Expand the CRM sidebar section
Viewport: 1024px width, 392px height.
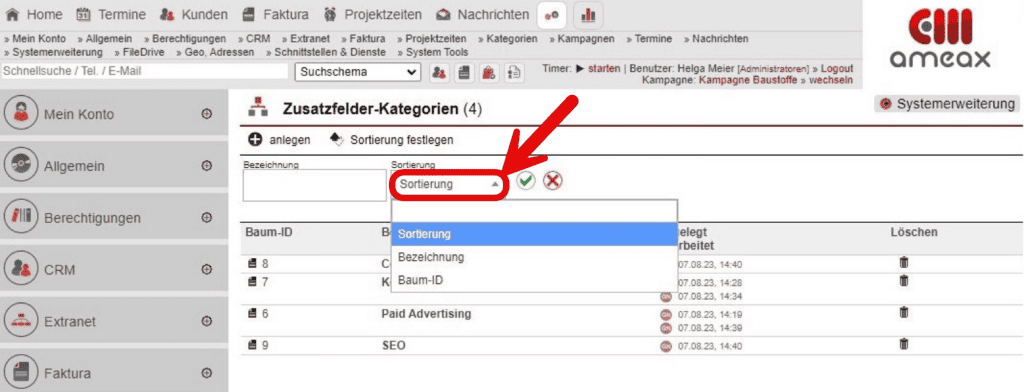coord(206,269)
